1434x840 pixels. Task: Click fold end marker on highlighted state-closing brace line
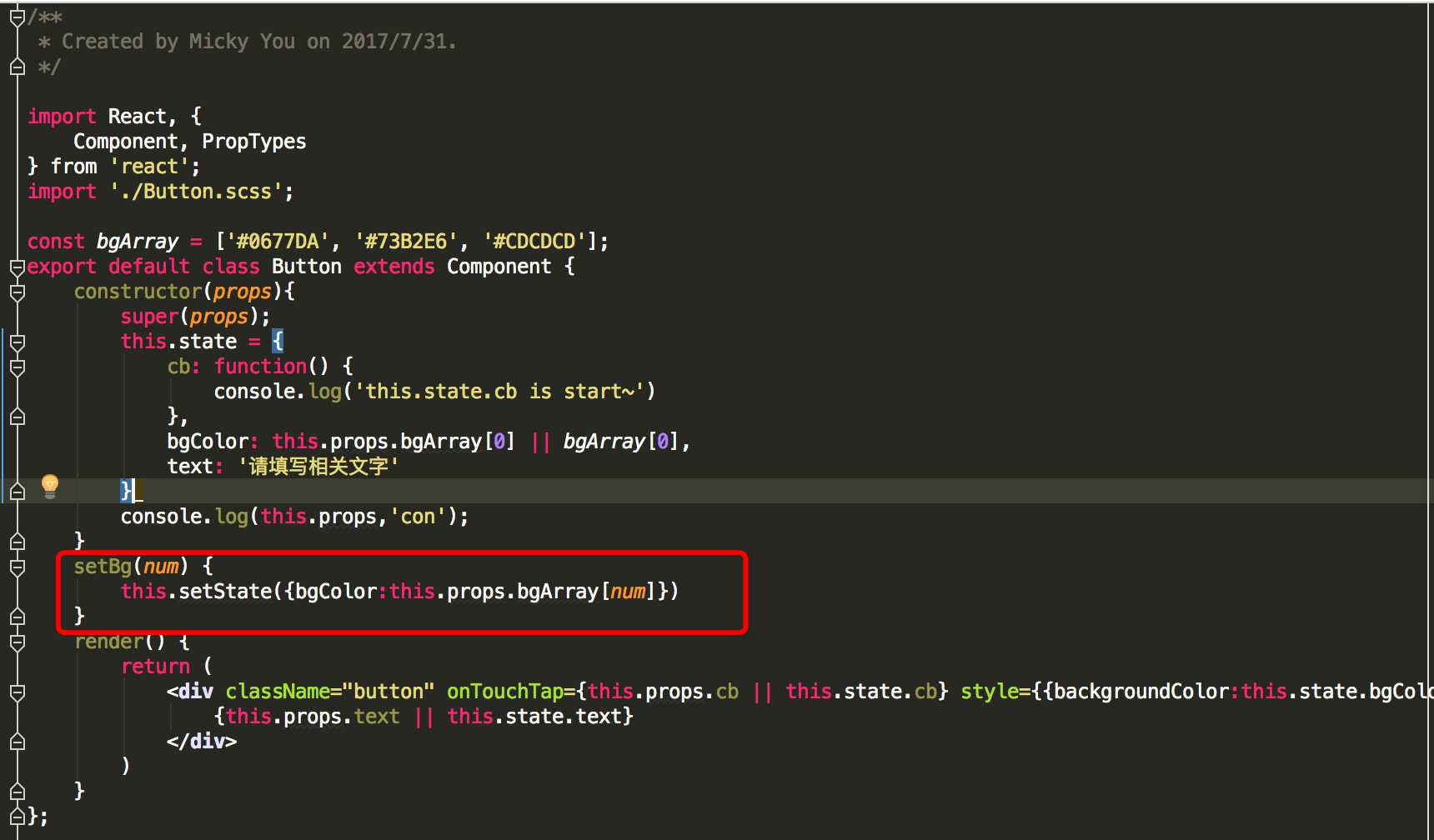17,492
